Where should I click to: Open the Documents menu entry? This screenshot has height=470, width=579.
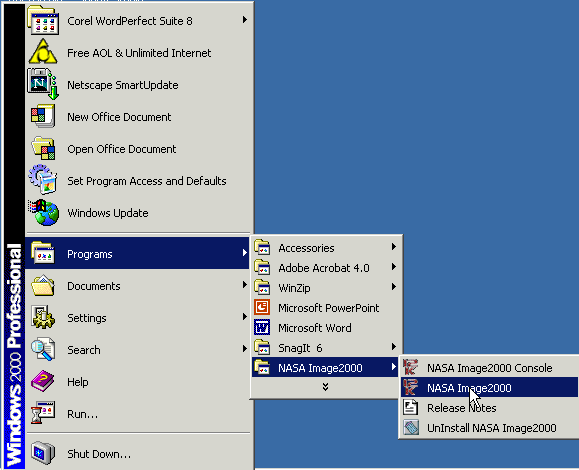click(137, 285)
